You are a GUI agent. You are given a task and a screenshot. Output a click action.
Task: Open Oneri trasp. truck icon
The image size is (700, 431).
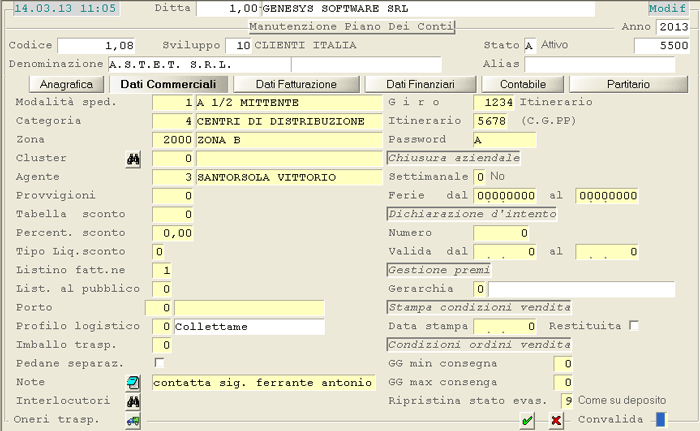tap(132, 421)
